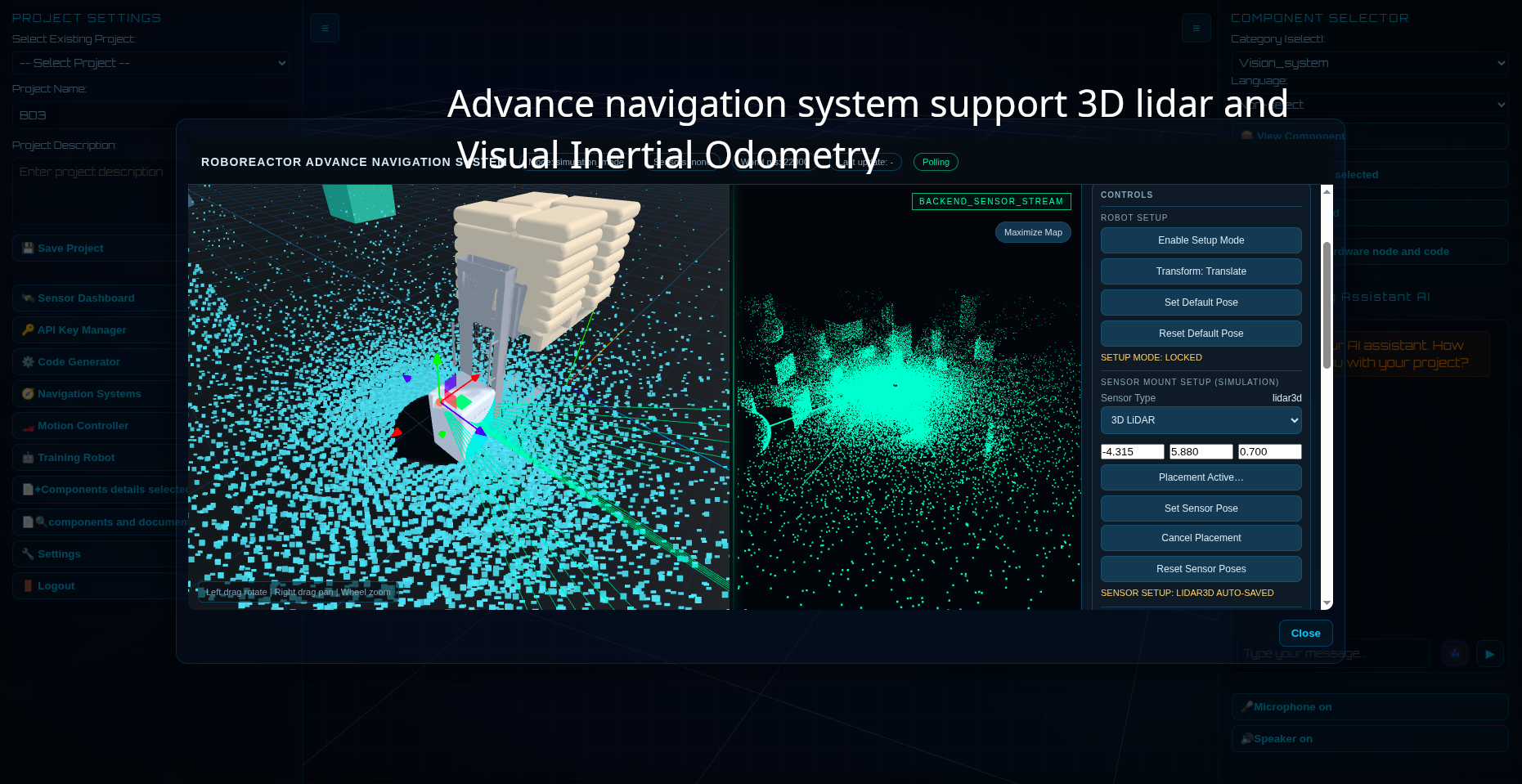The height and width of the screenshot is (784, 1522).
Task: Click the right panel hamburger menu icon
Action: (x=1196, y=28)
